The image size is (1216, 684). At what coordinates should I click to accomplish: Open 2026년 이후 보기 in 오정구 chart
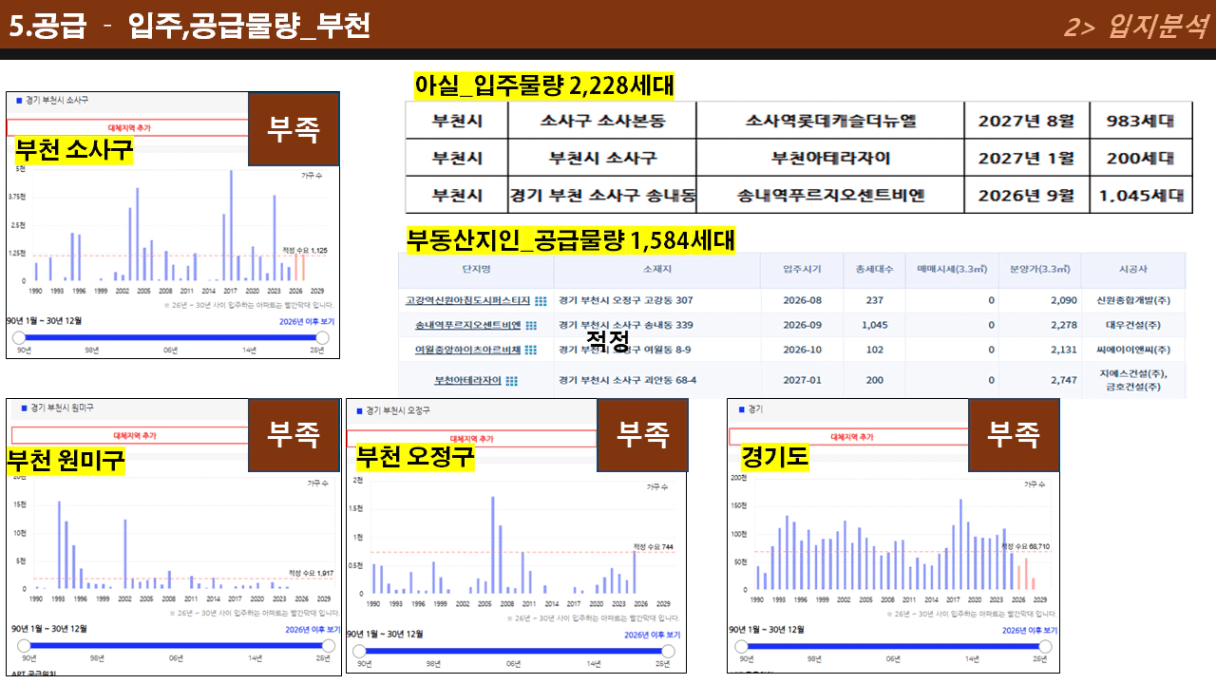(652, 635)
